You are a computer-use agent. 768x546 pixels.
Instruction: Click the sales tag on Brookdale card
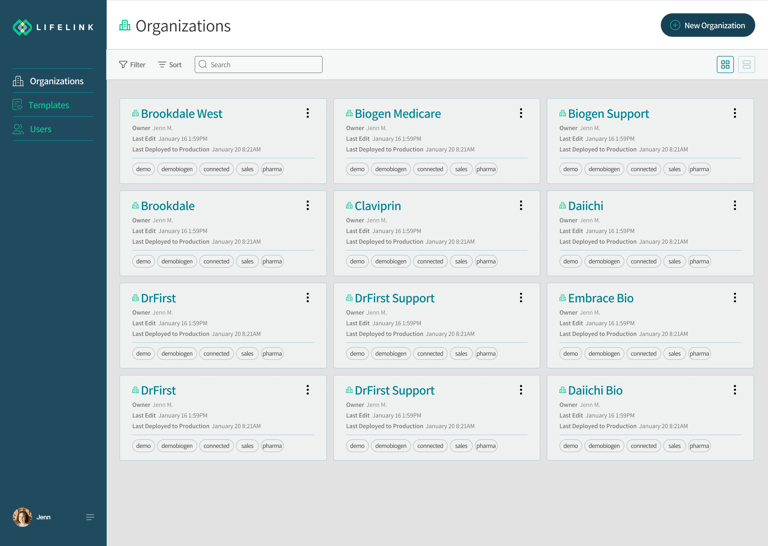[x=247, y=261]
